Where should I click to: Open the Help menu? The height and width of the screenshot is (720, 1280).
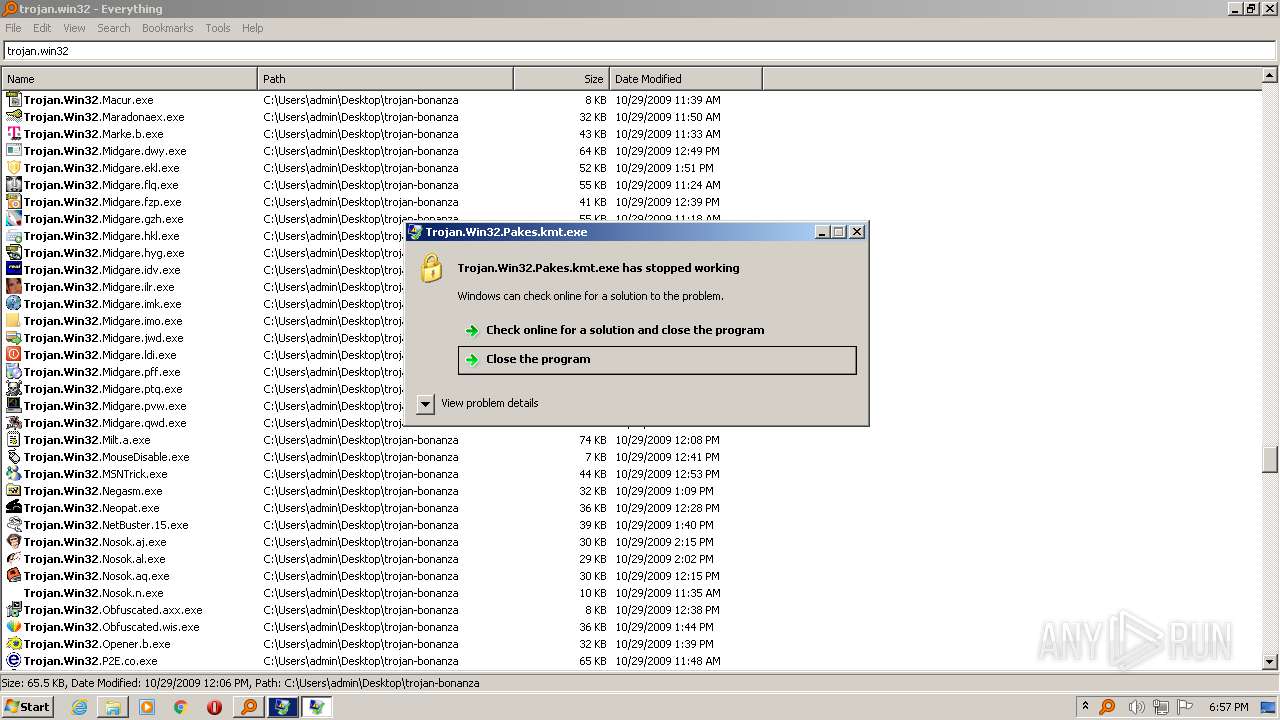pos(253,28)
